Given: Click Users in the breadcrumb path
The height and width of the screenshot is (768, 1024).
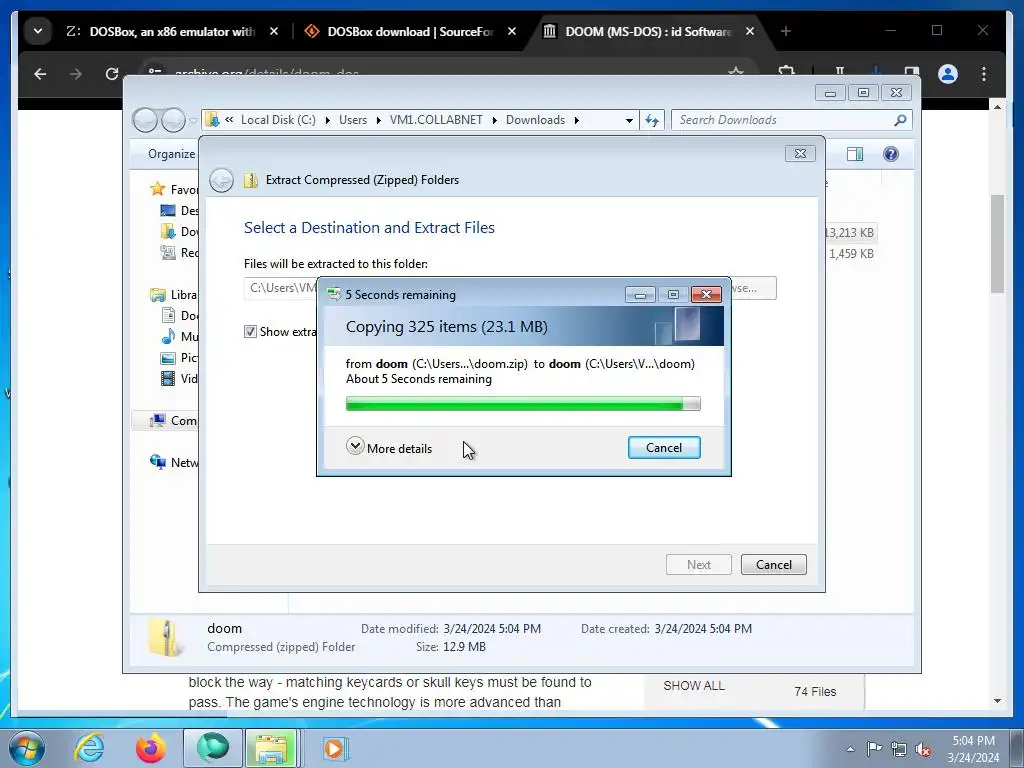Looking at the screenshot, I should 353,120.
